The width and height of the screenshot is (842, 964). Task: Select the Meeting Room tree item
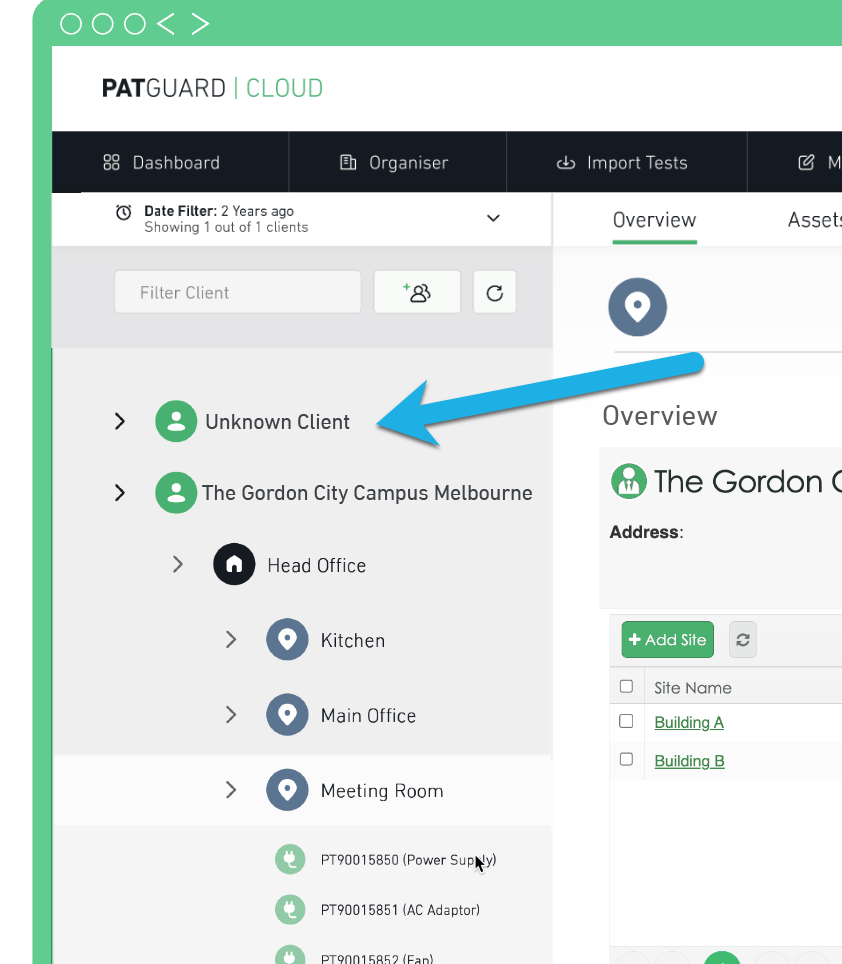[x=382, y=791]
